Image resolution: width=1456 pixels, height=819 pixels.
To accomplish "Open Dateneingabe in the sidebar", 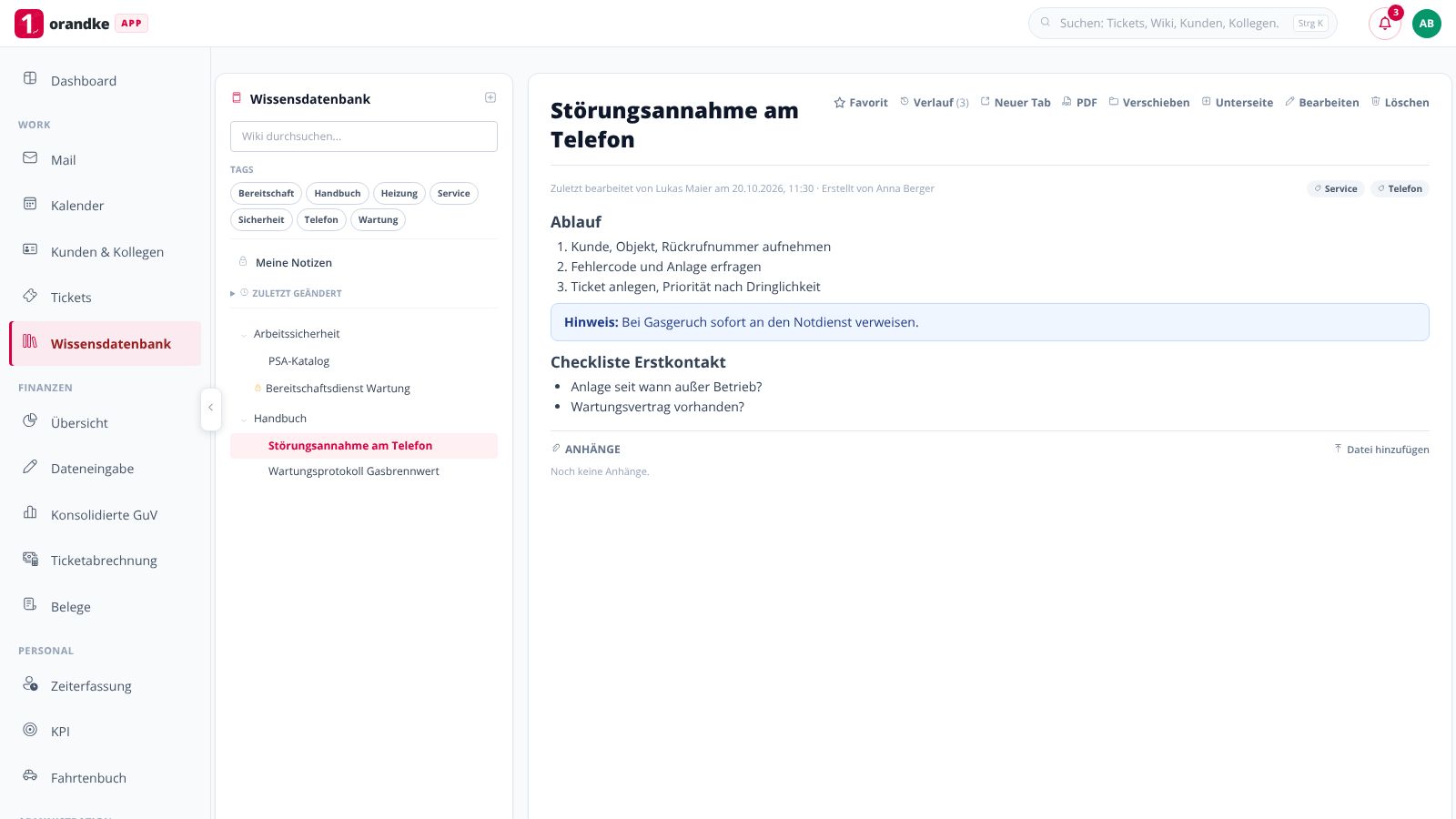I will point(105,469).
